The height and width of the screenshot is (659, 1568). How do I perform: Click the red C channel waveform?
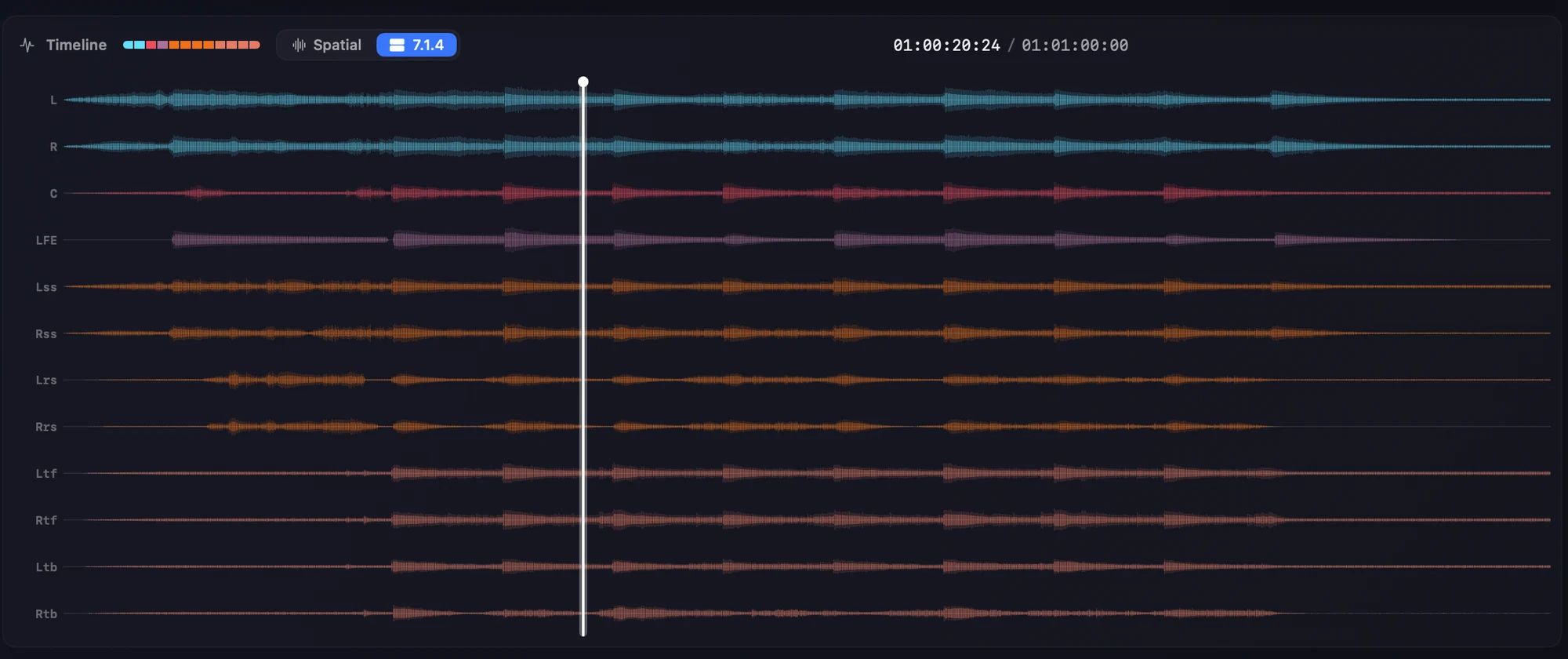808,193
